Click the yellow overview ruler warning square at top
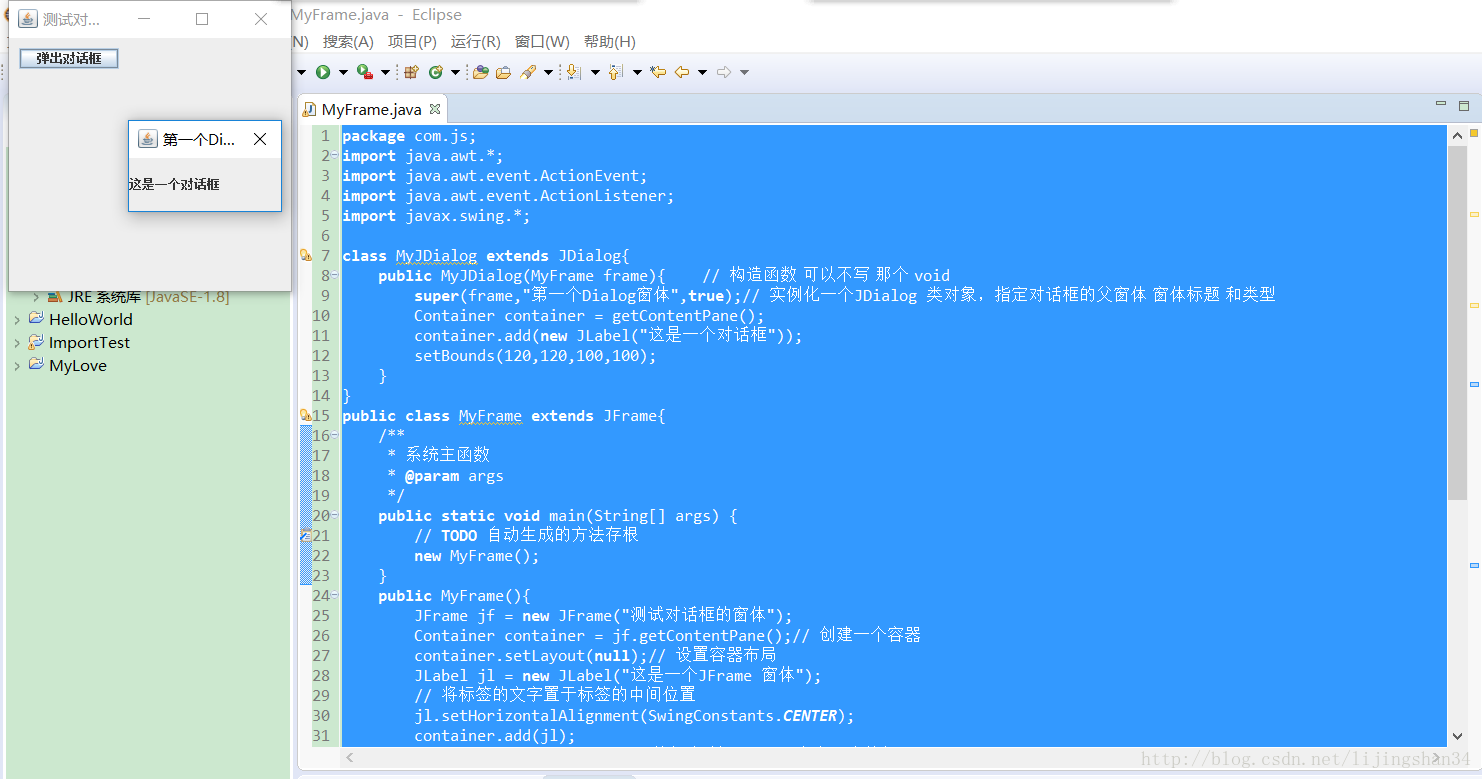1482x779 pixels. click(x=1474, y=133)
